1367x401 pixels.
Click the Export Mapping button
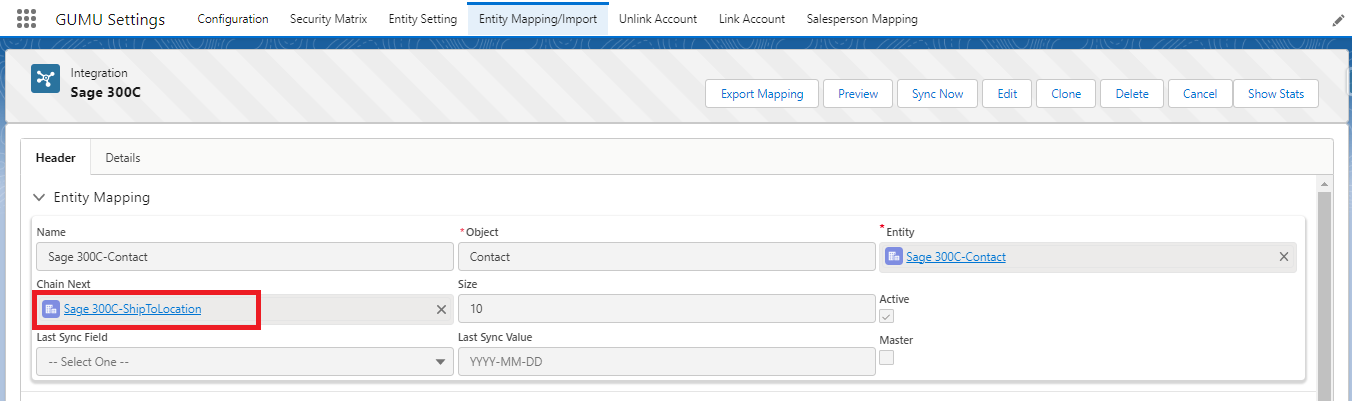[762, 94]
